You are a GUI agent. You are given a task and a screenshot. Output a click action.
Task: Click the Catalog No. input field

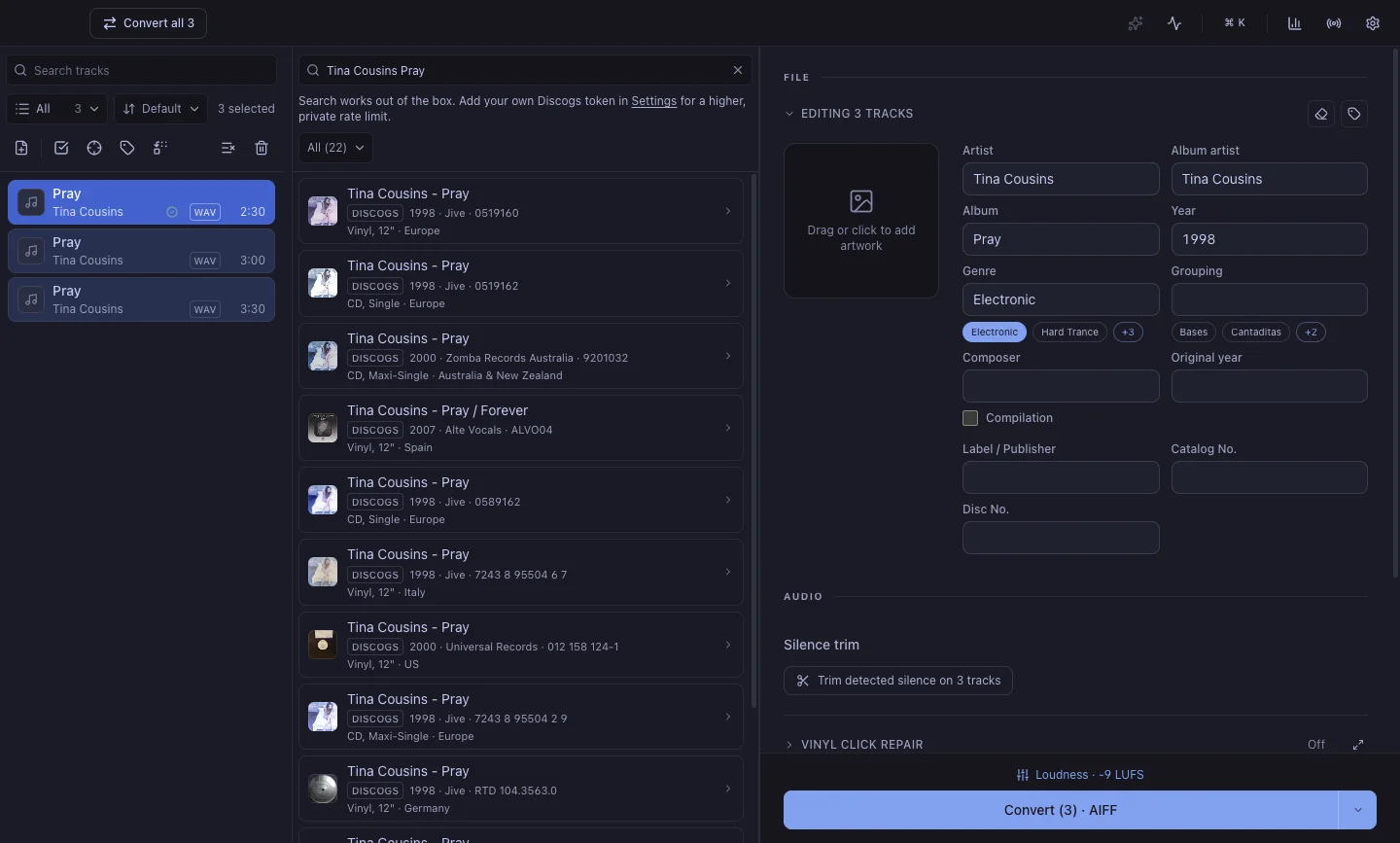pyautogui.click(x=1270, y=477)
